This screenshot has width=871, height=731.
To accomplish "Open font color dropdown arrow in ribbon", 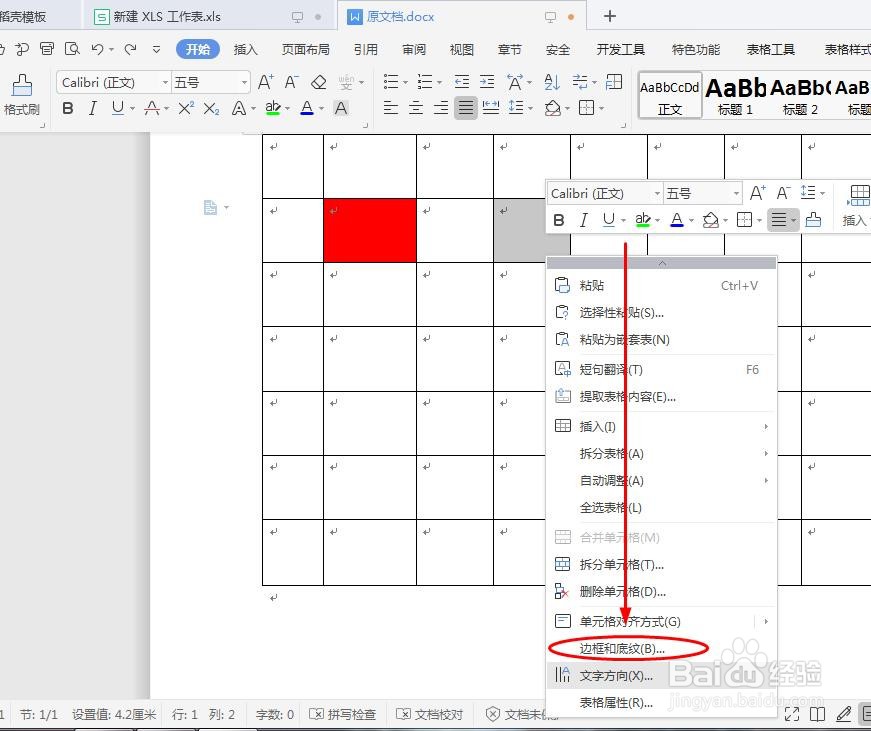I will [322, 108].
